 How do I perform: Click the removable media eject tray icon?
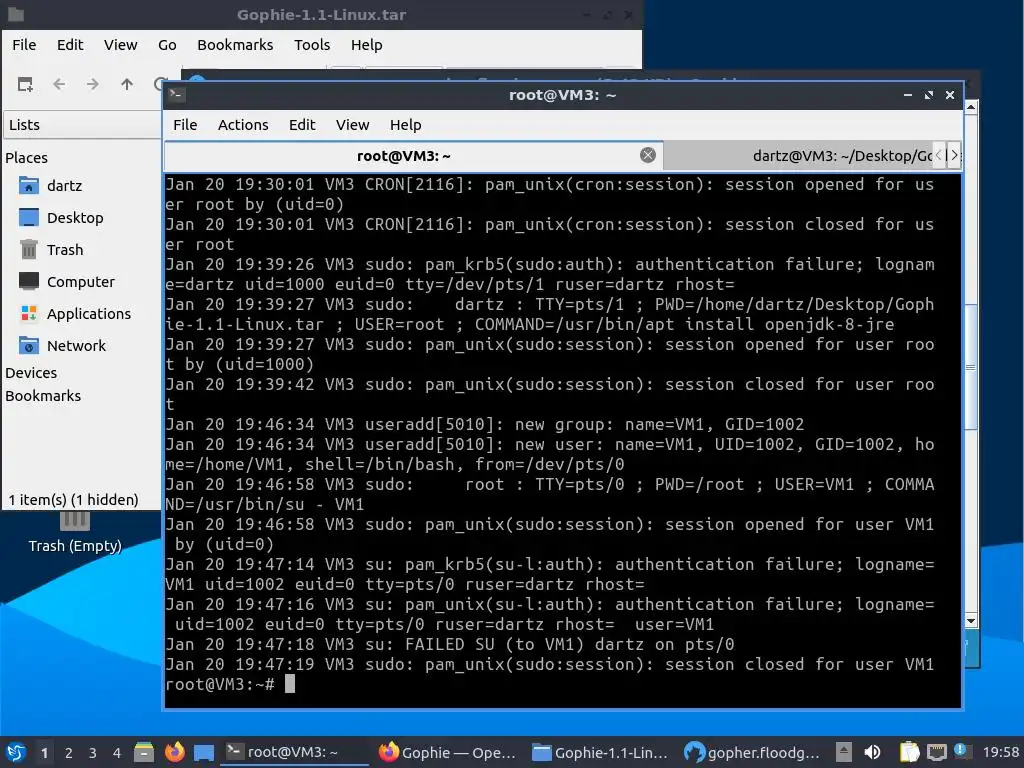pos(844,752)
